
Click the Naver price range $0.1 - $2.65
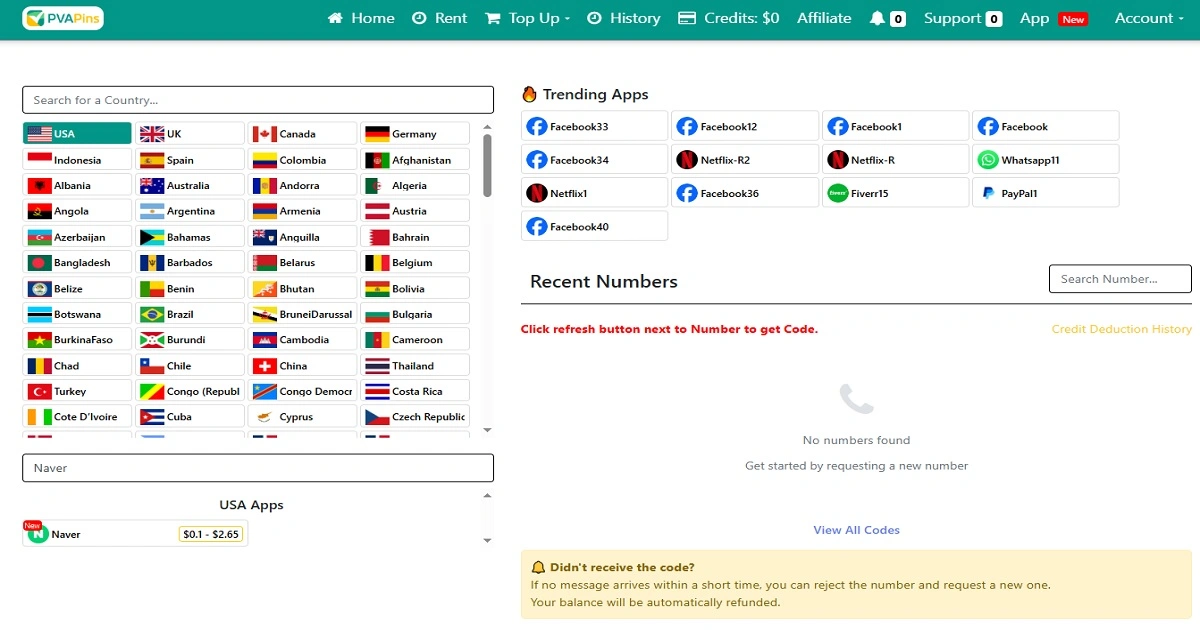211,534
